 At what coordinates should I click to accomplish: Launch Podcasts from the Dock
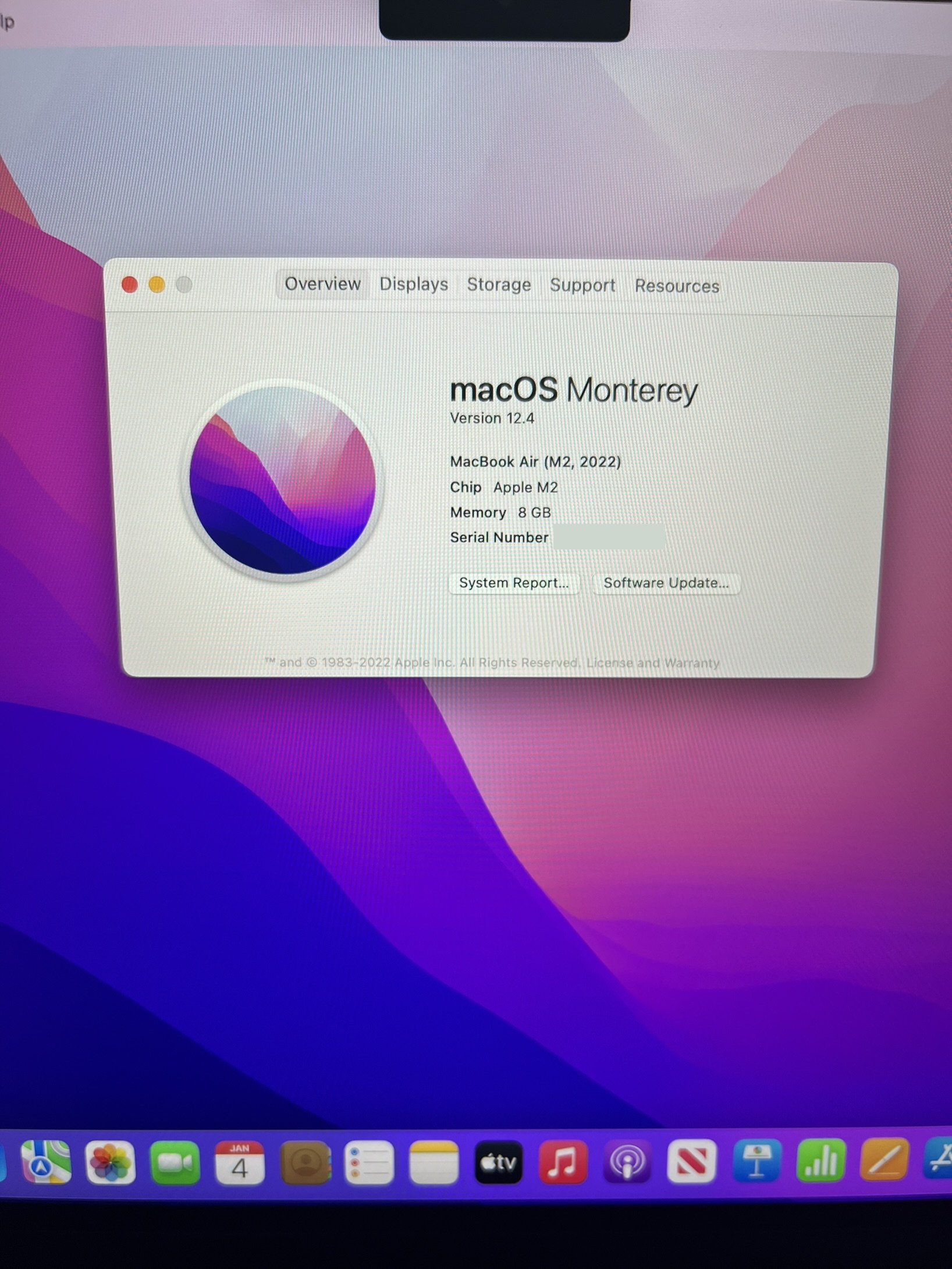(x=627, y=1162)
